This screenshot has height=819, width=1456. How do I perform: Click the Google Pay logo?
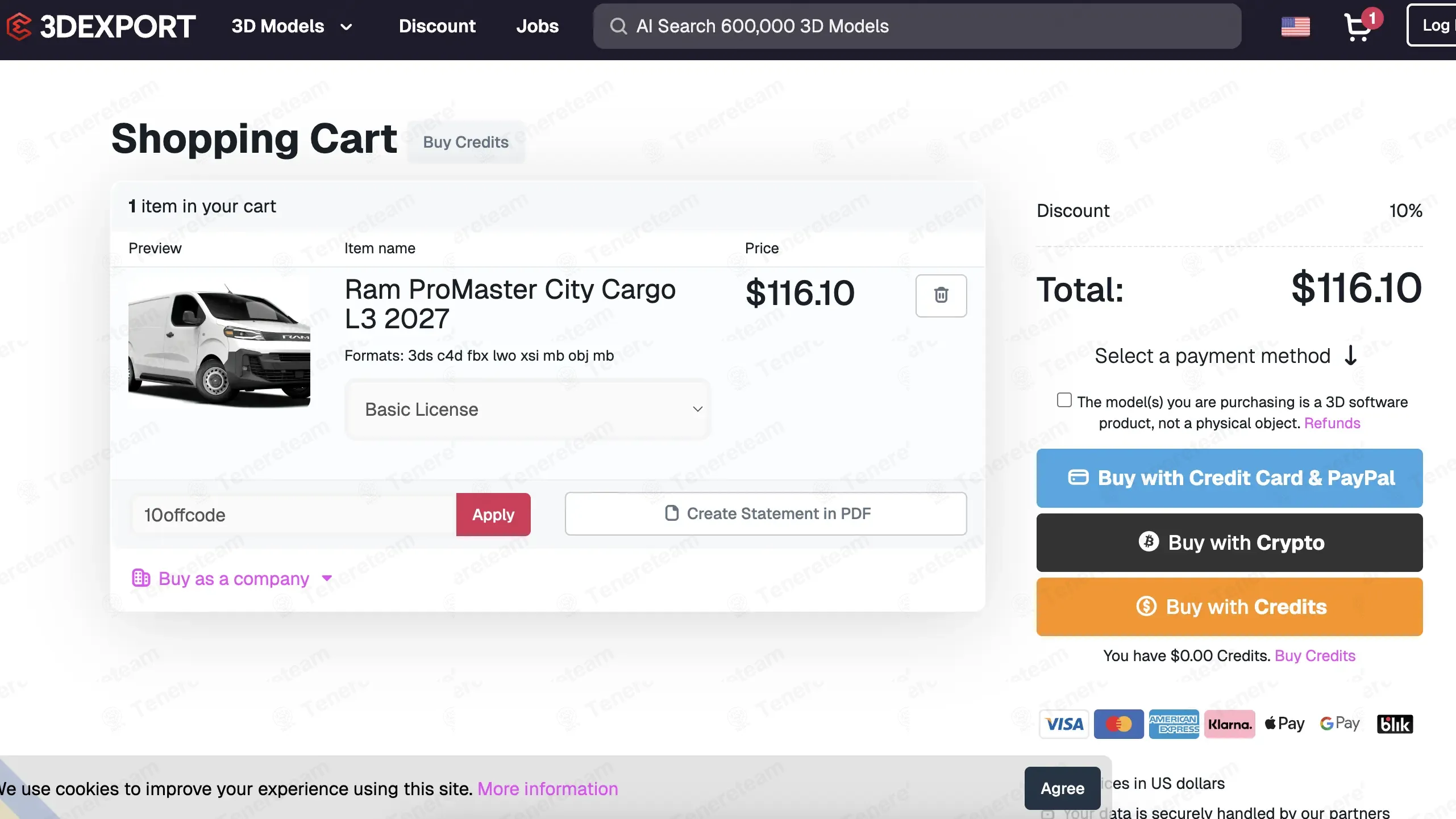tap(1339, 724)
